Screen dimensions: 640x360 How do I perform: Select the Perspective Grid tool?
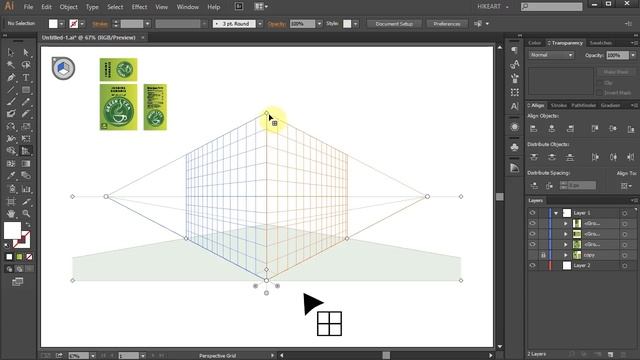tap(26, 151)
